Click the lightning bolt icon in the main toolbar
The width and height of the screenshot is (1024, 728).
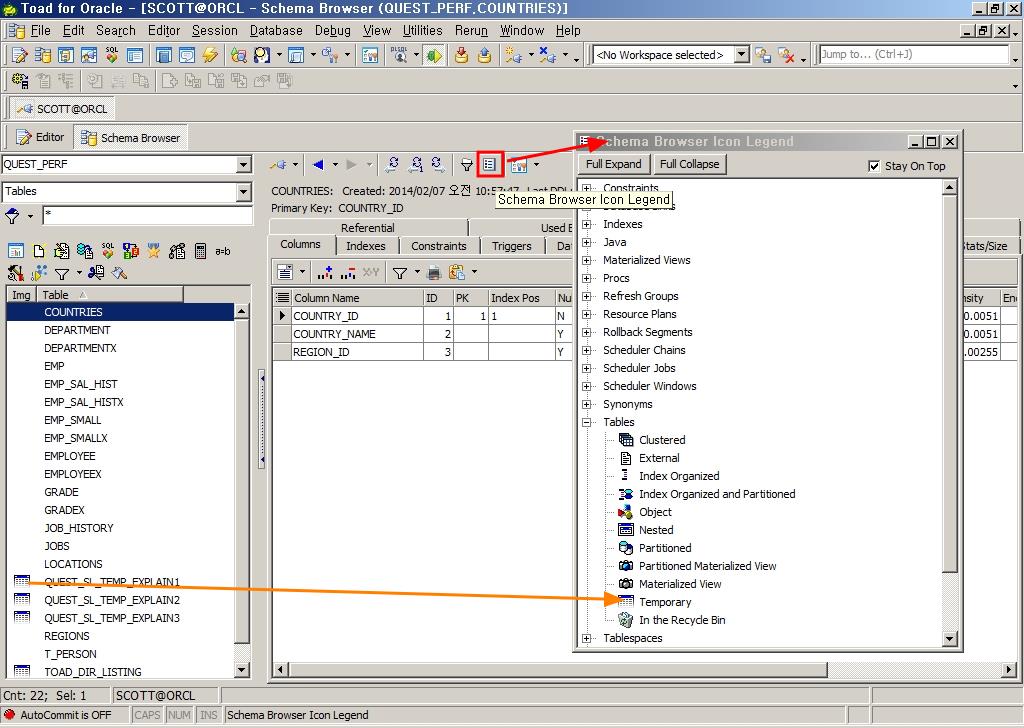click(209, 55)
